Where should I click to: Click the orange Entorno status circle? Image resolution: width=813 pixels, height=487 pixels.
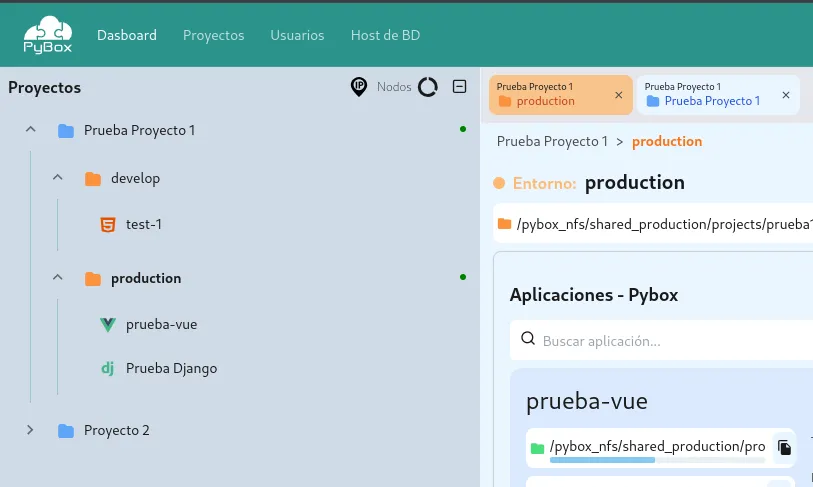point(499,183)
